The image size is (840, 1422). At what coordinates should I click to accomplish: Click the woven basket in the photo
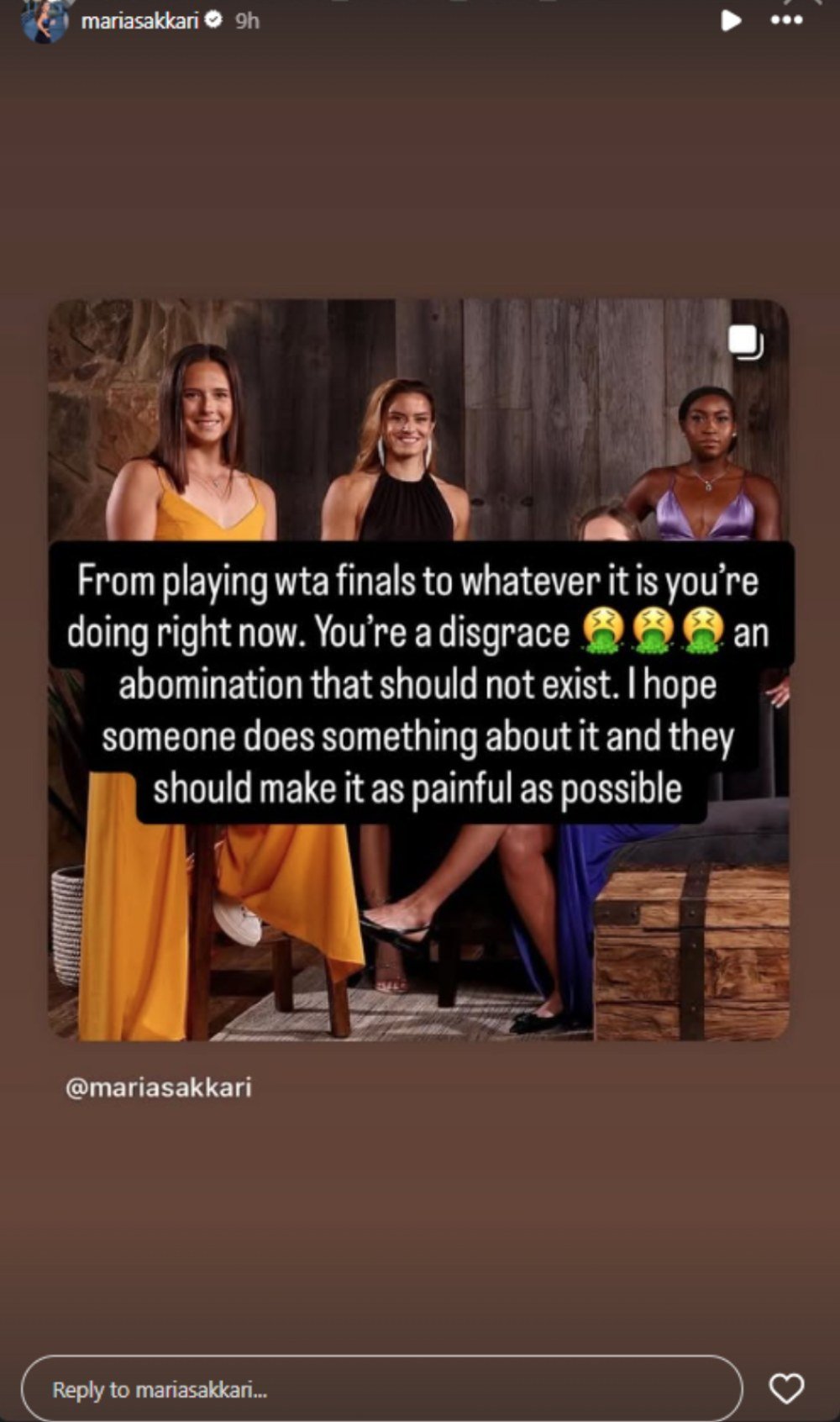67,924
